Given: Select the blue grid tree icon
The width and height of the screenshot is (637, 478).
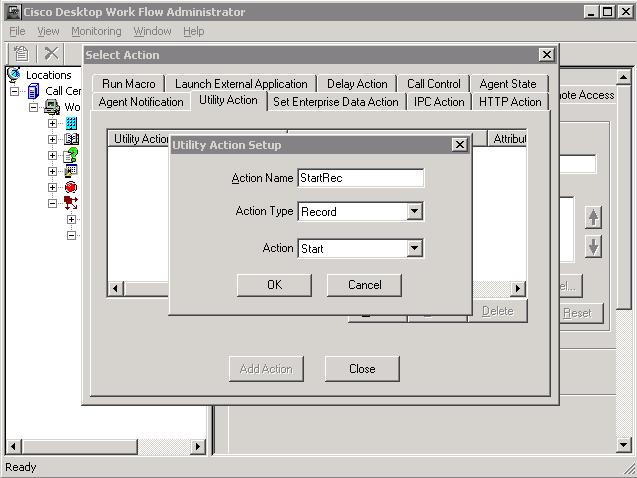Looking at the screenshot, I should tap(71, 123).
